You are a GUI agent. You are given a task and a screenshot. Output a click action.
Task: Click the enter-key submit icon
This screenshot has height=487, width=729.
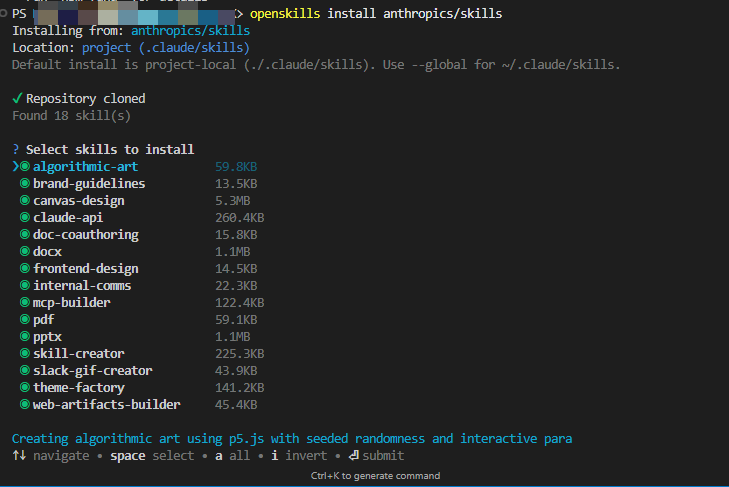354,455
